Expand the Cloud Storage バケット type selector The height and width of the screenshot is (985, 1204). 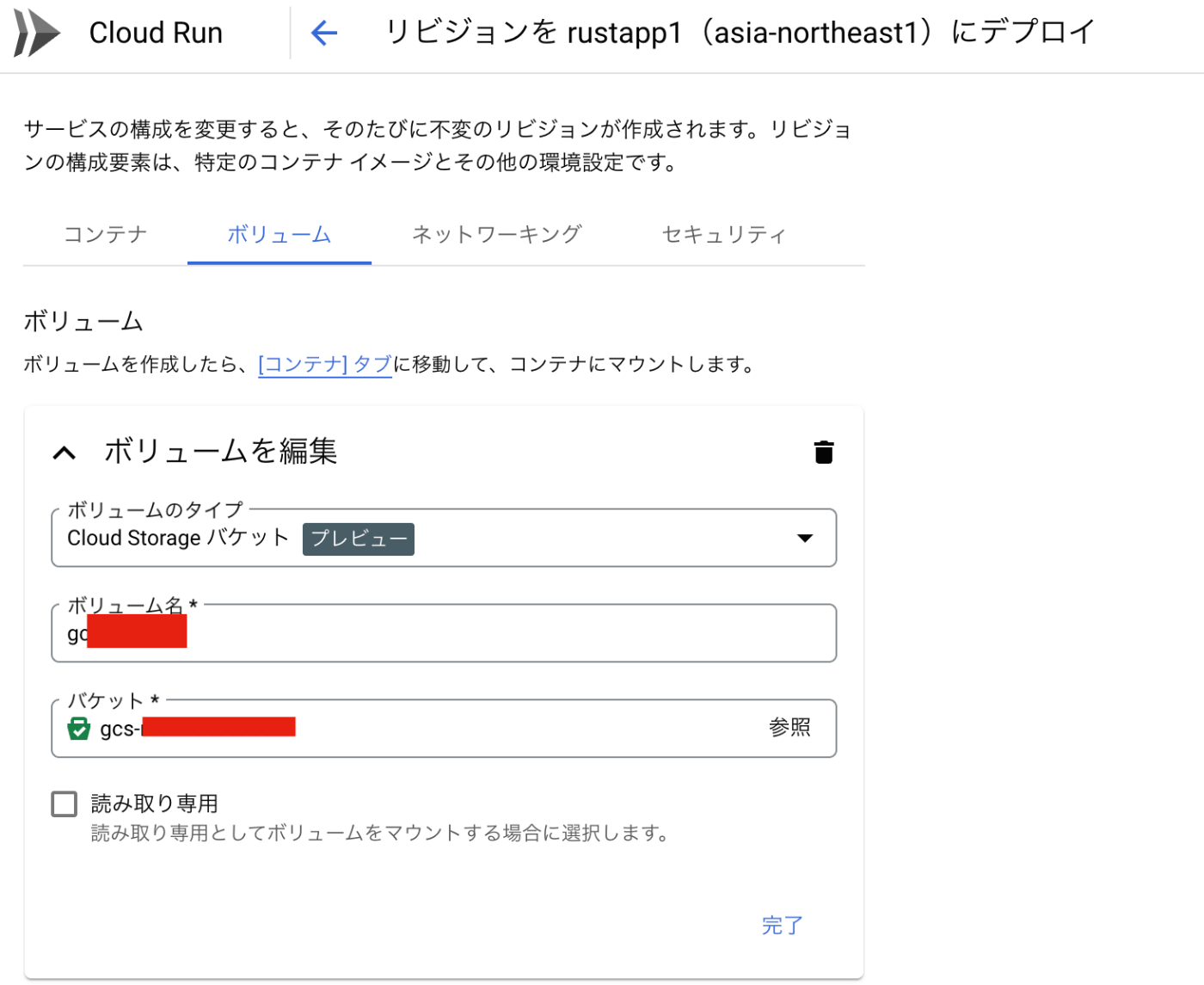pos(805,538)
